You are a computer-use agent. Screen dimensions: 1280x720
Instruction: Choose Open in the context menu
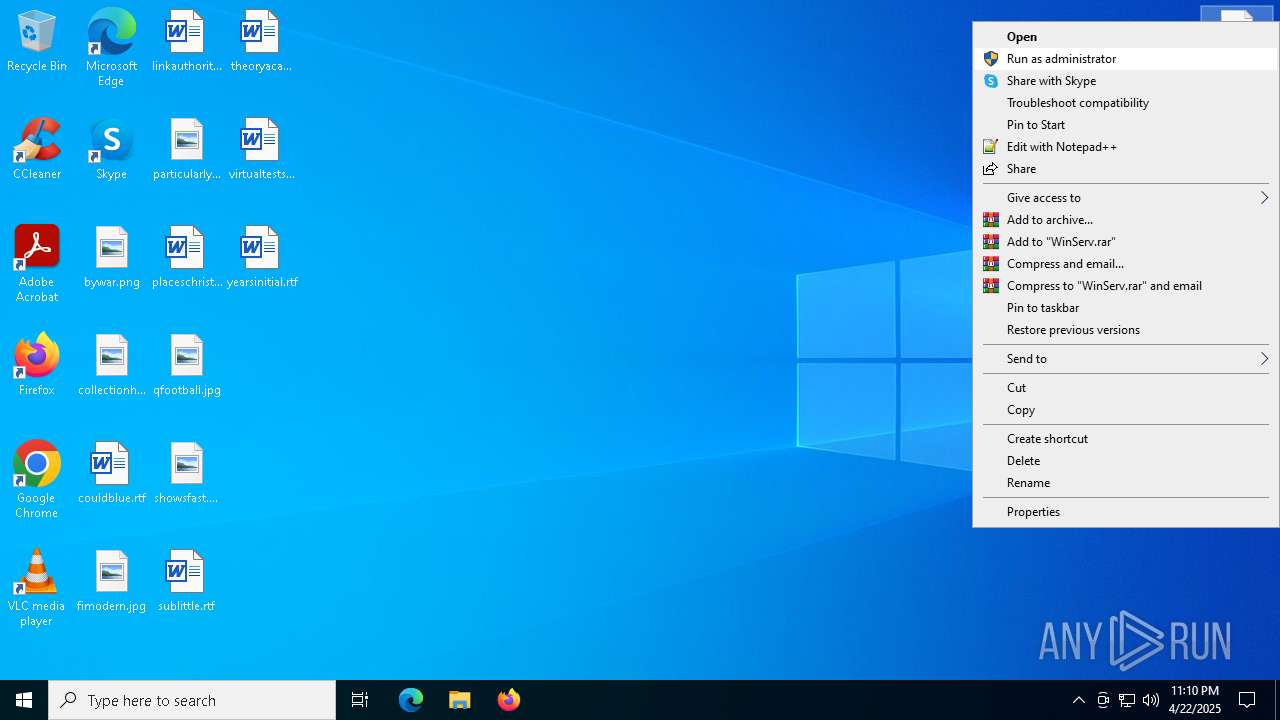pyautogui.click(x=1126, y=37)
